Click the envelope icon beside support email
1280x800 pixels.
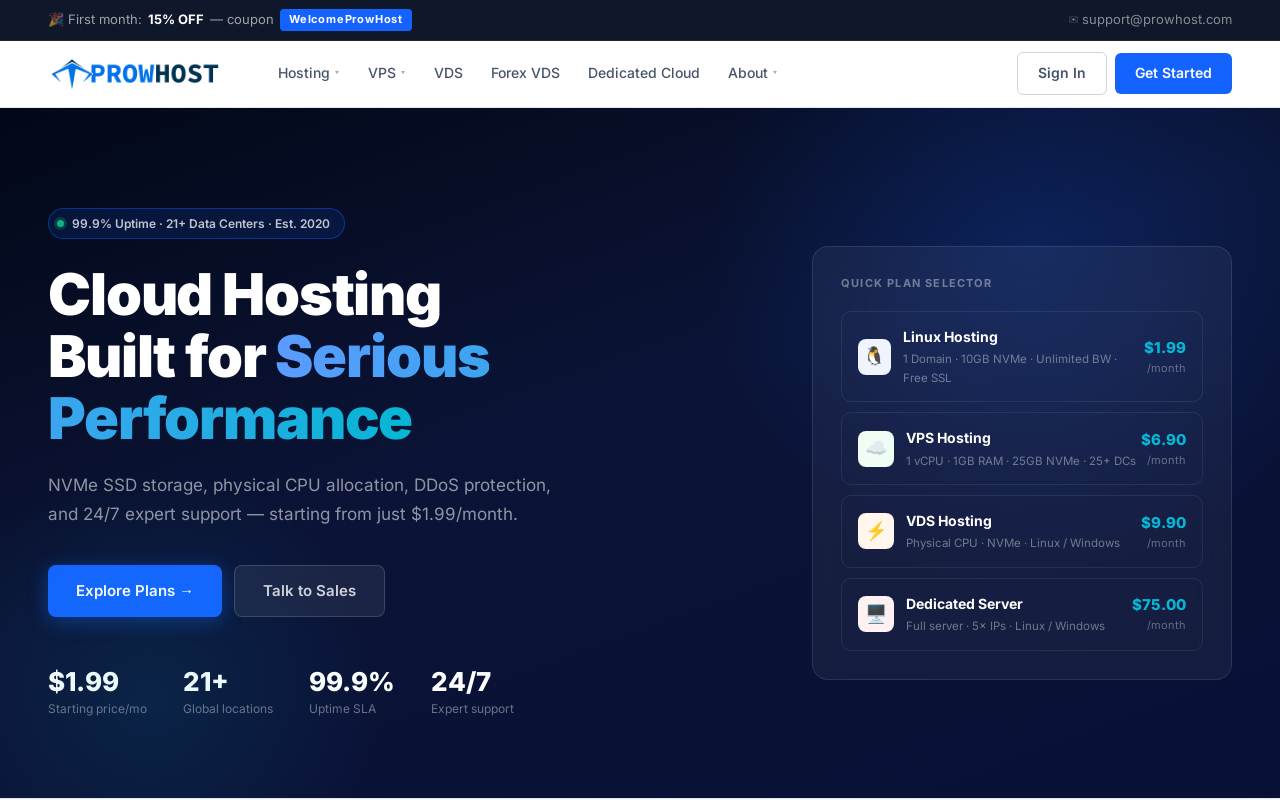point(1073,20)
